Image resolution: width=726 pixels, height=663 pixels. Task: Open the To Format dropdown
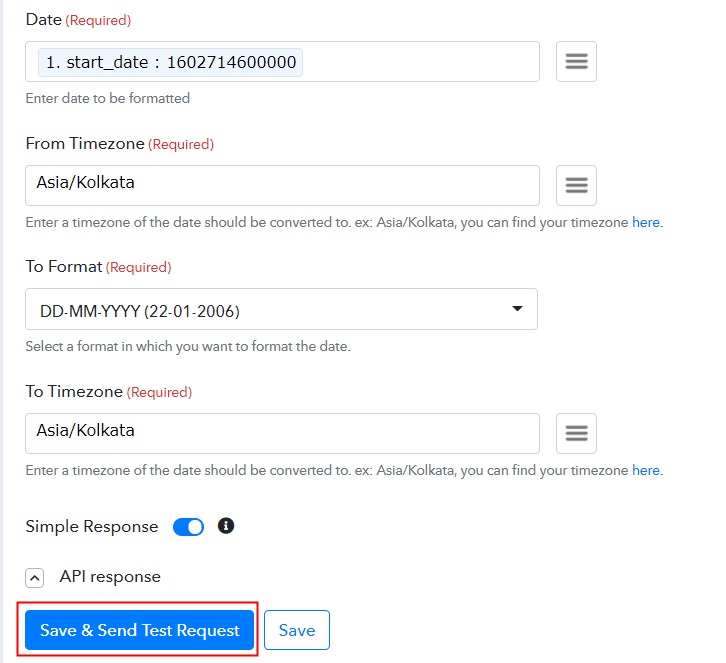[x=281, y=310]
